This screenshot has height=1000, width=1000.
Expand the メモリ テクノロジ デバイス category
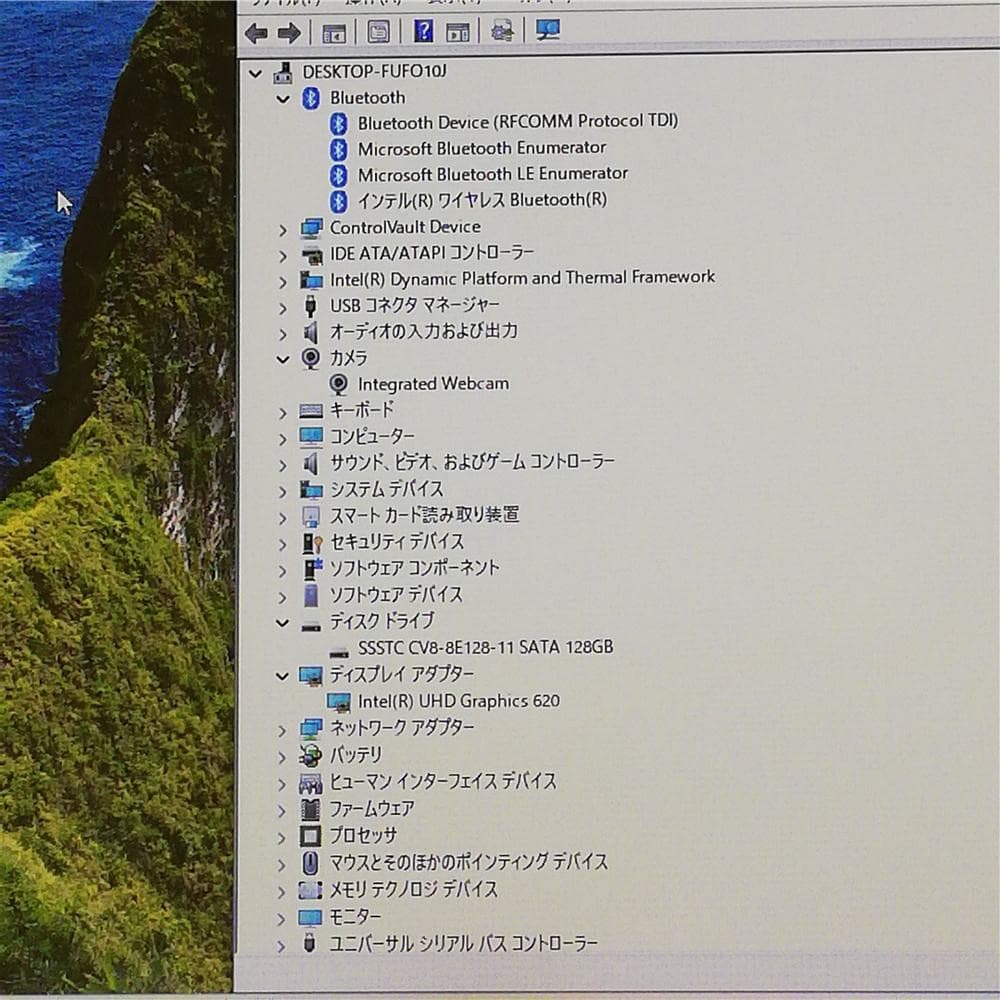point(283,892)
